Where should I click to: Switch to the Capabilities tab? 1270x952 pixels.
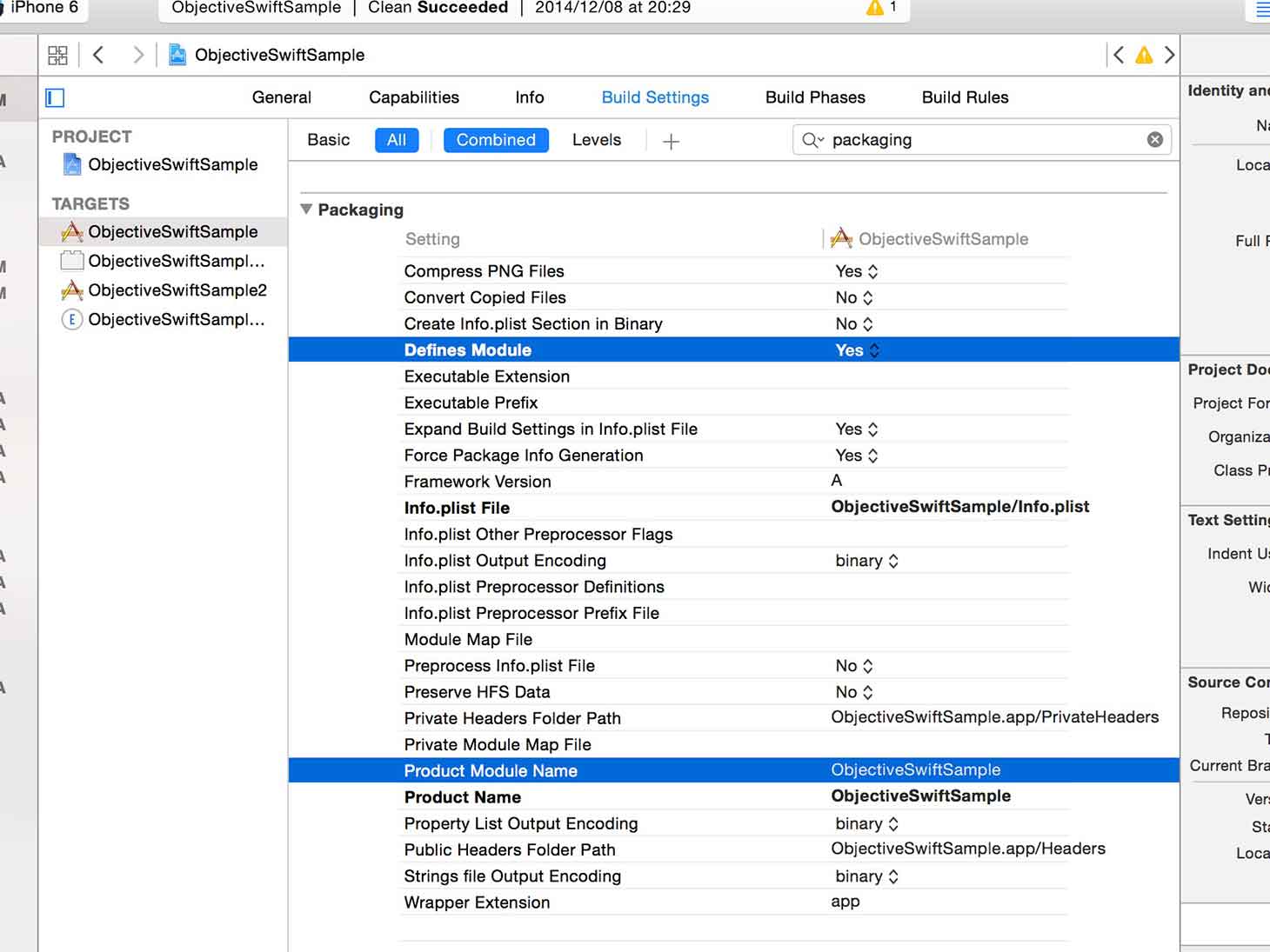coord(414,97)
